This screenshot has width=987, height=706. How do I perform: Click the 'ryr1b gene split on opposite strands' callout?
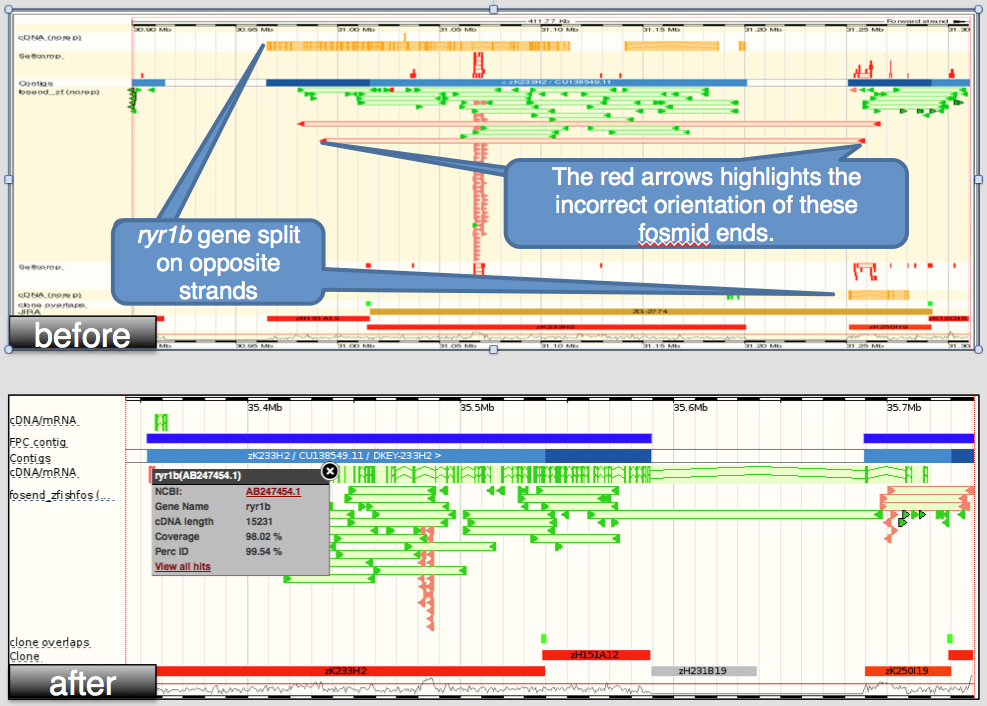(220, 263)
